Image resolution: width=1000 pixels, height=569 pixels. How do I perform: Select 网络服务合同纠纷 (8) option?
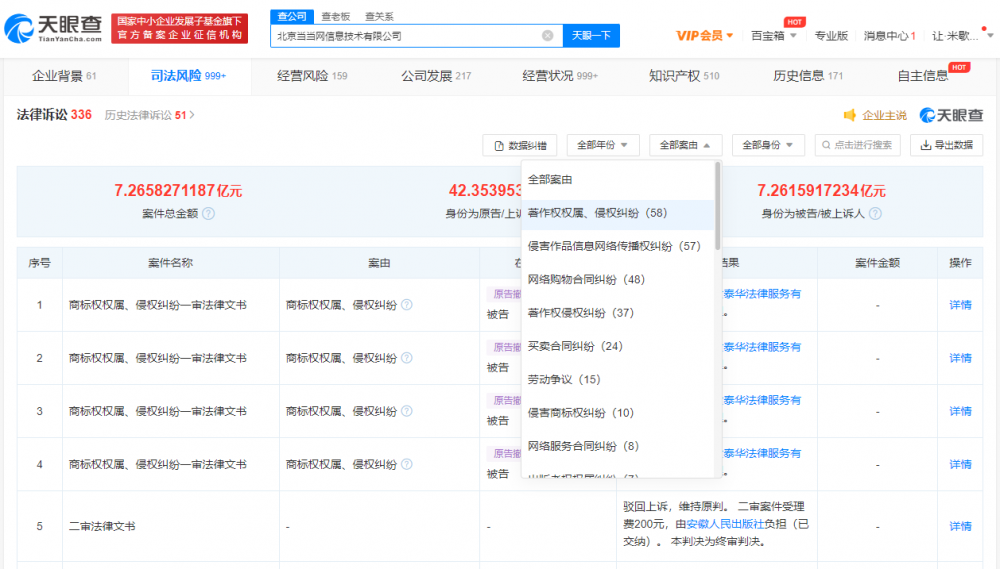tap(618, 446)
